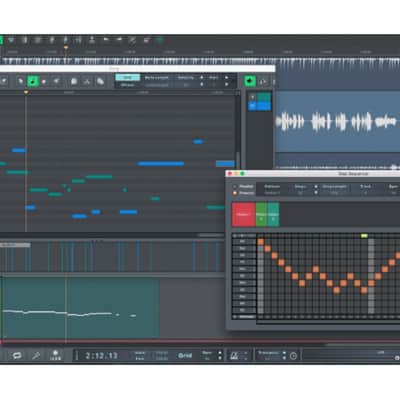The height and width of the screenshot is (400, 400).
Task: Select the green pattern block in Step Sequencer
Action: point(261,214)
